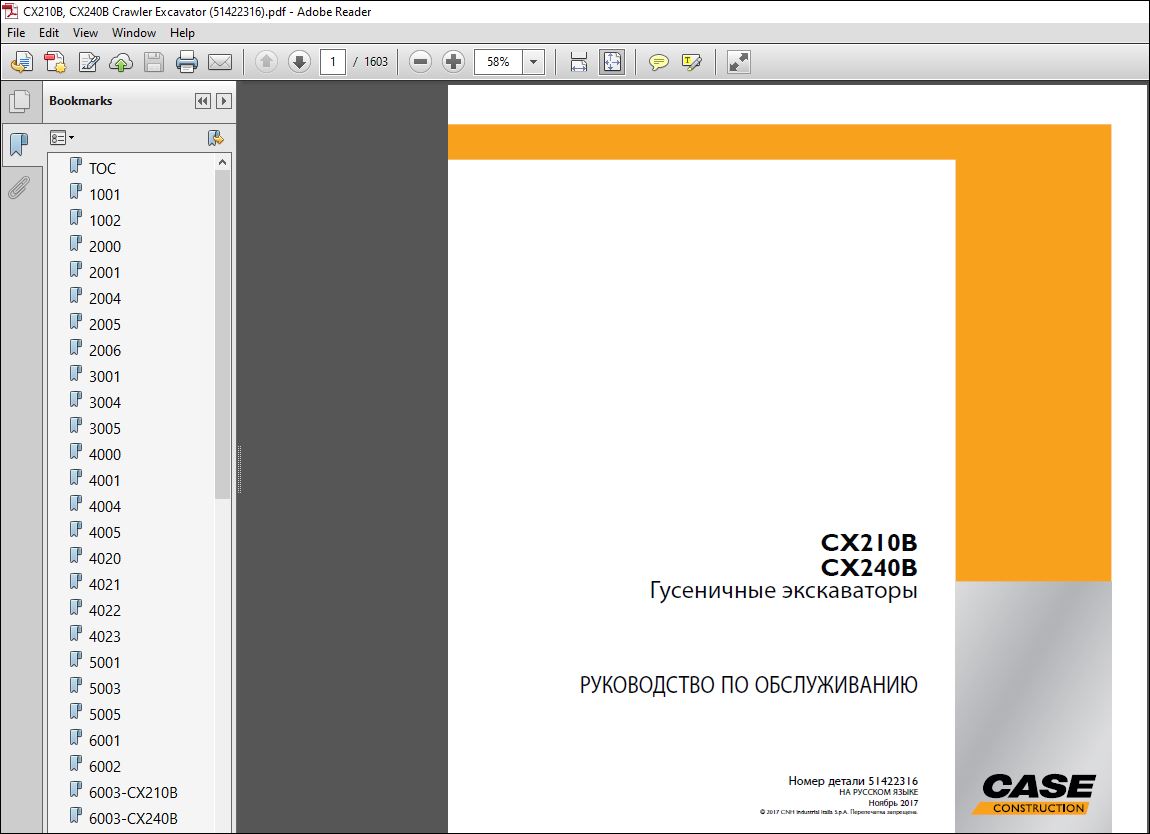This screenshot has height=834, width=1150.
Task: Jump to bookmark 1001
Action: click(x=104, y=194)
